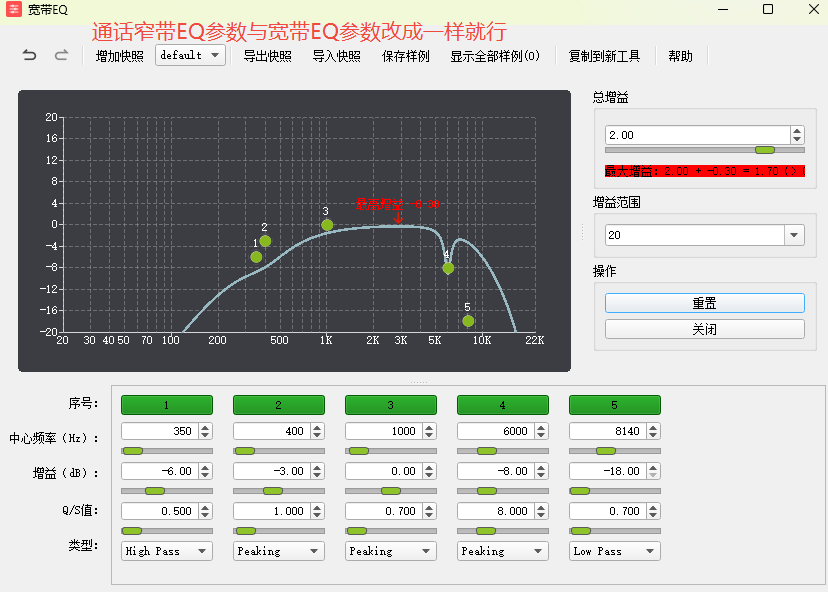Screen dimensions: 828x592
Task: Click 导出快照 in the toolbar
Action: (267, 56)
